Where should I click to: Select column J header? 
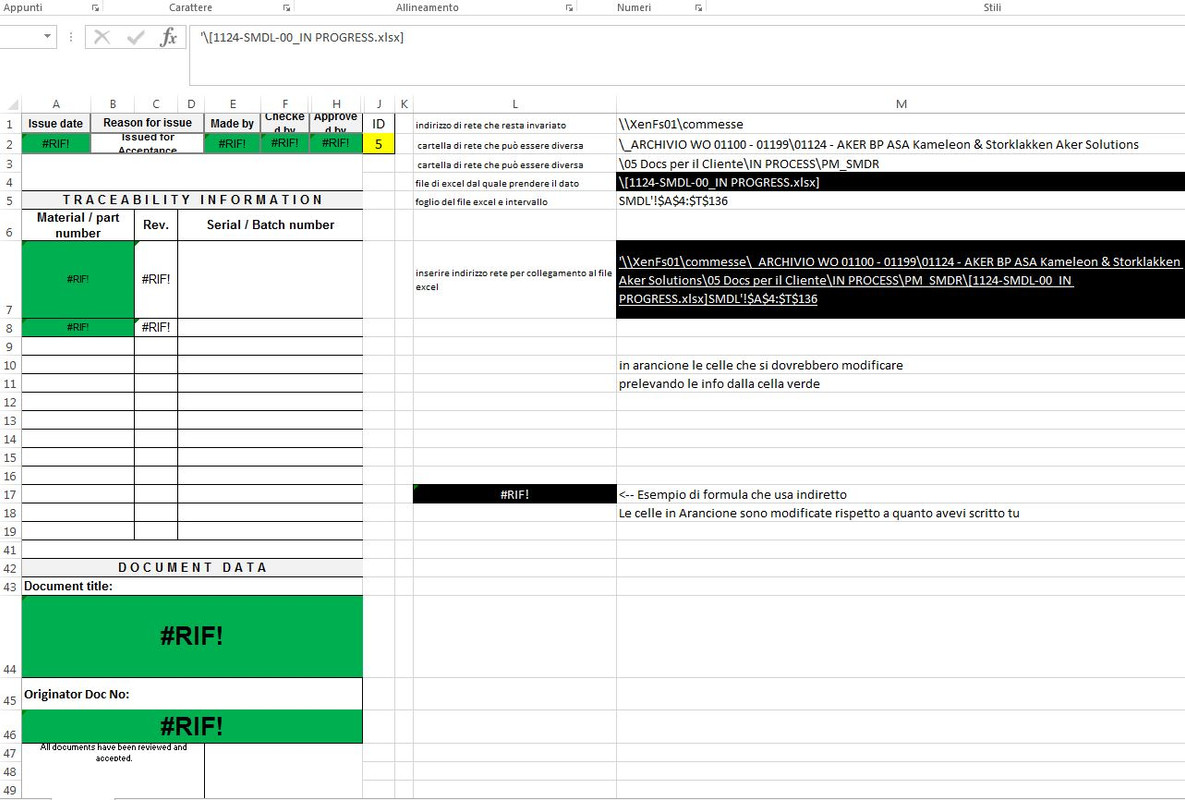(379, 104)
